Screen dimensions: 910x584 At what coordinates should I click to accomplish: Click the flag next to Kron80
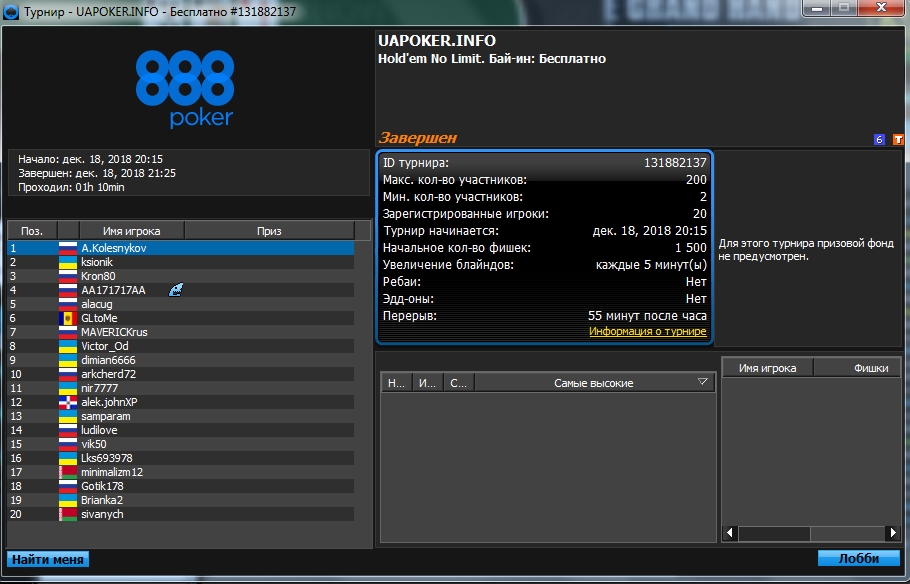tap(68, 276)
